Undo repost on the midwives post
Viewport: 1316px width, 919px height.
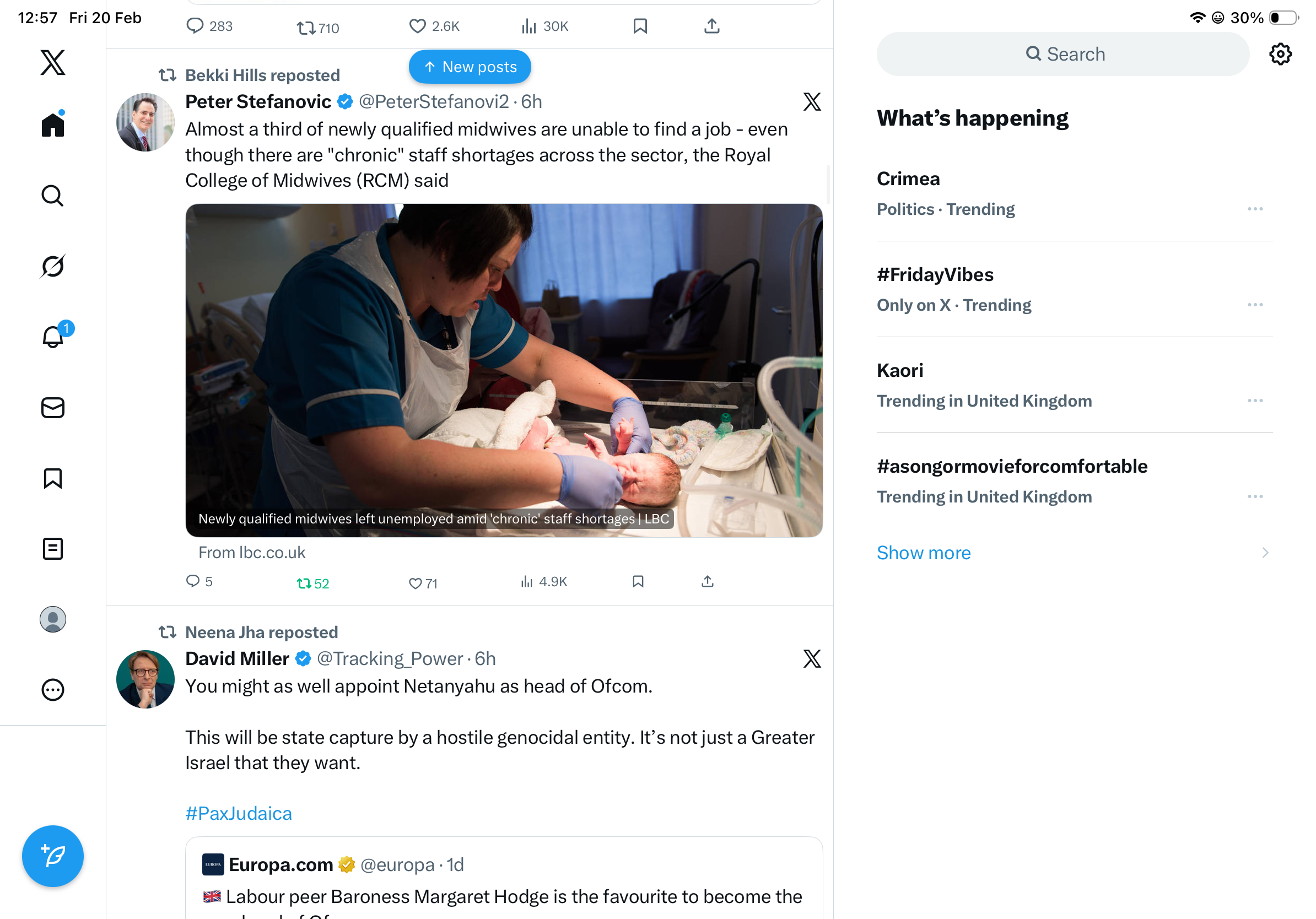(x=304, y=583)
